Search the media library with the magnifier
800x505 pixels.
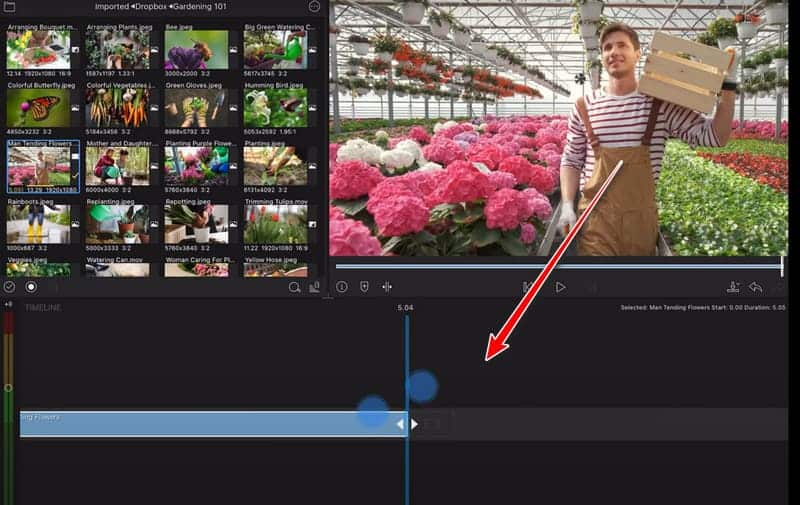[x=294, y=287]
